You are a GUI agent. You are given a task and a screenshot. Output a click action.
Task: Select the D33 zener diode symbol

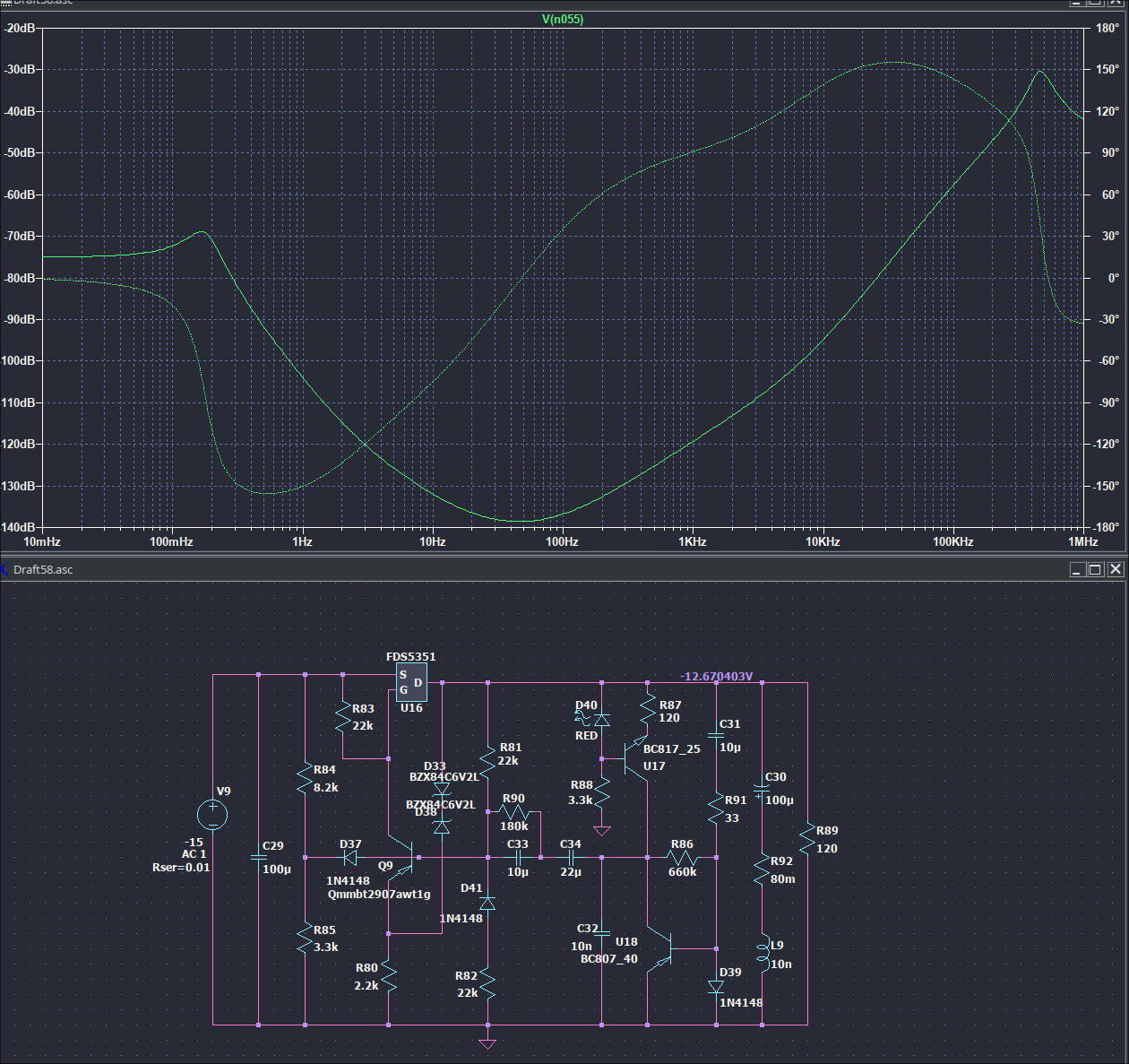point(441,791)
